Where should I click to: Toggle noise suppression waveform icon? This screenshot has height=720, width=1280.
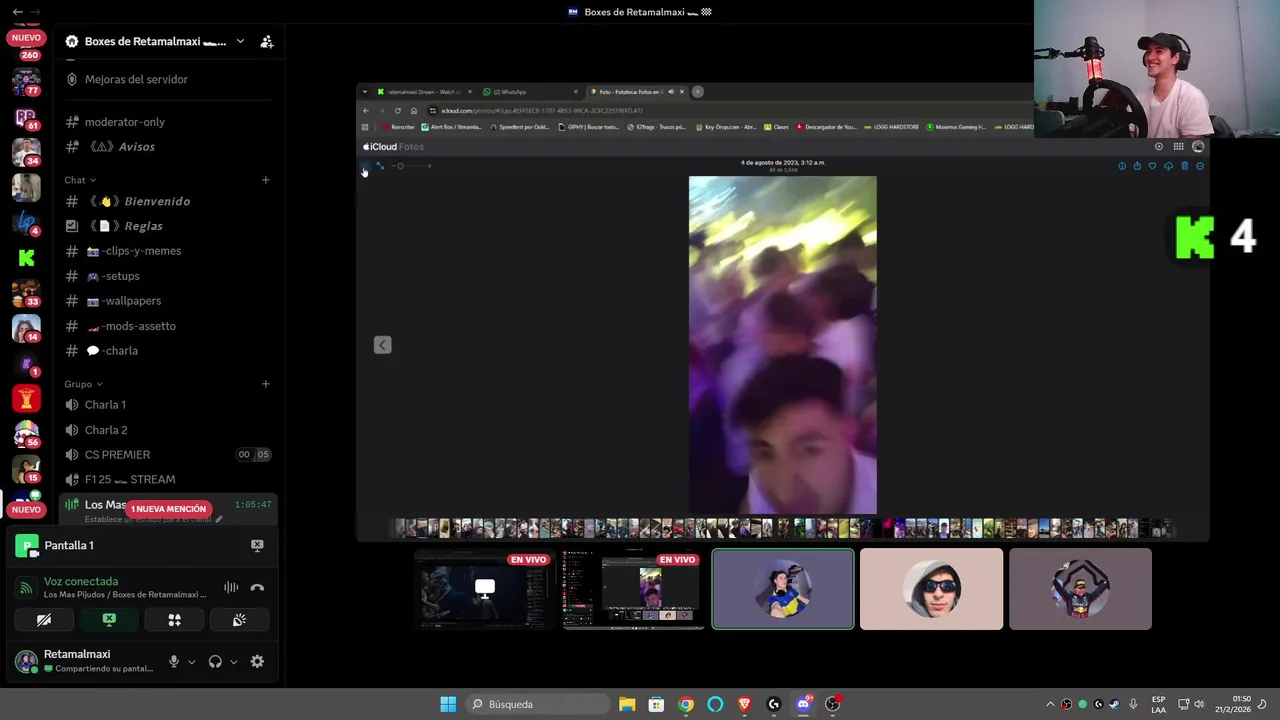tap(231, 588)
